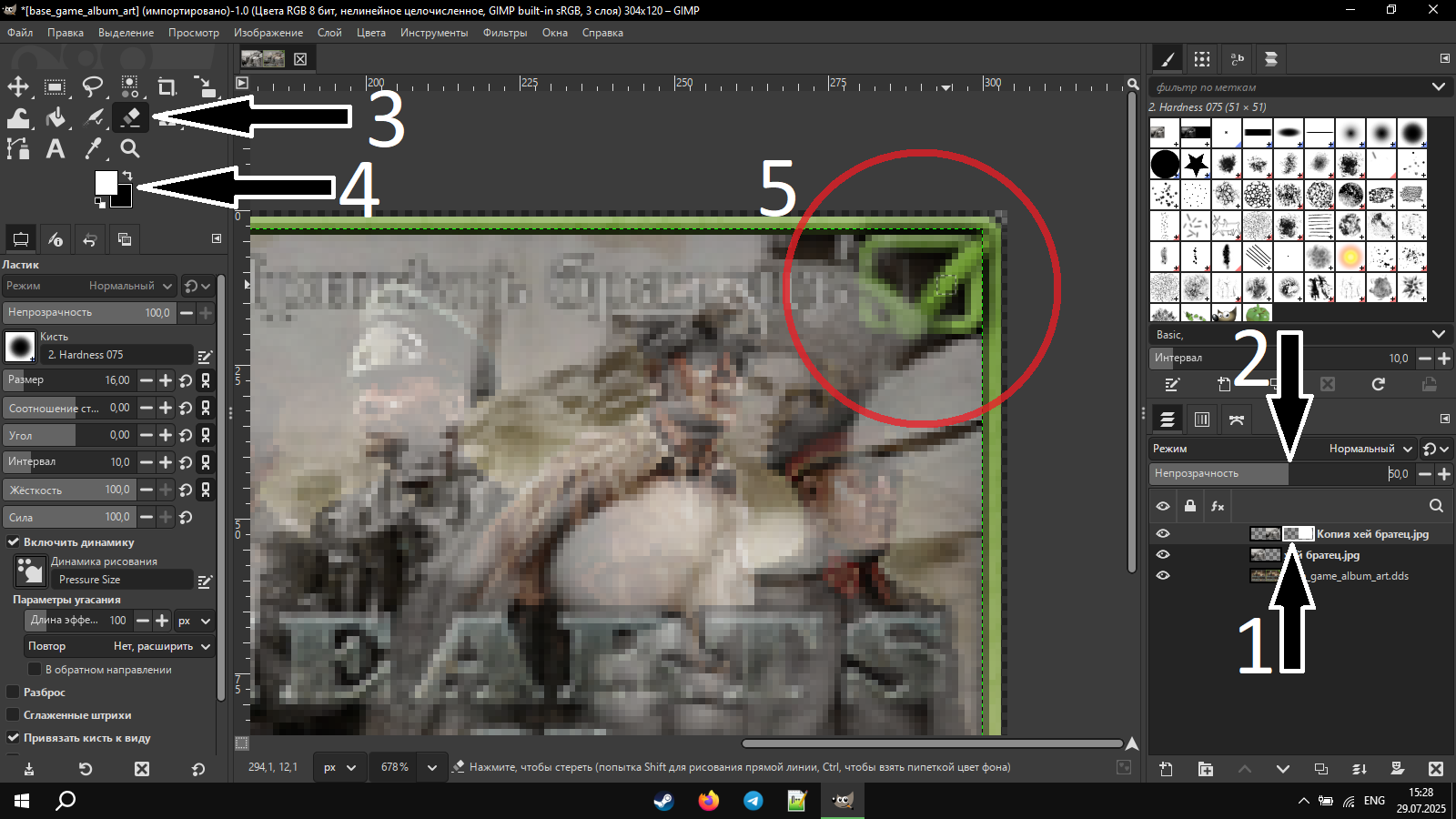Open the Файл menu
This screenshot has height=819, width=1456.
pos(20,33)
